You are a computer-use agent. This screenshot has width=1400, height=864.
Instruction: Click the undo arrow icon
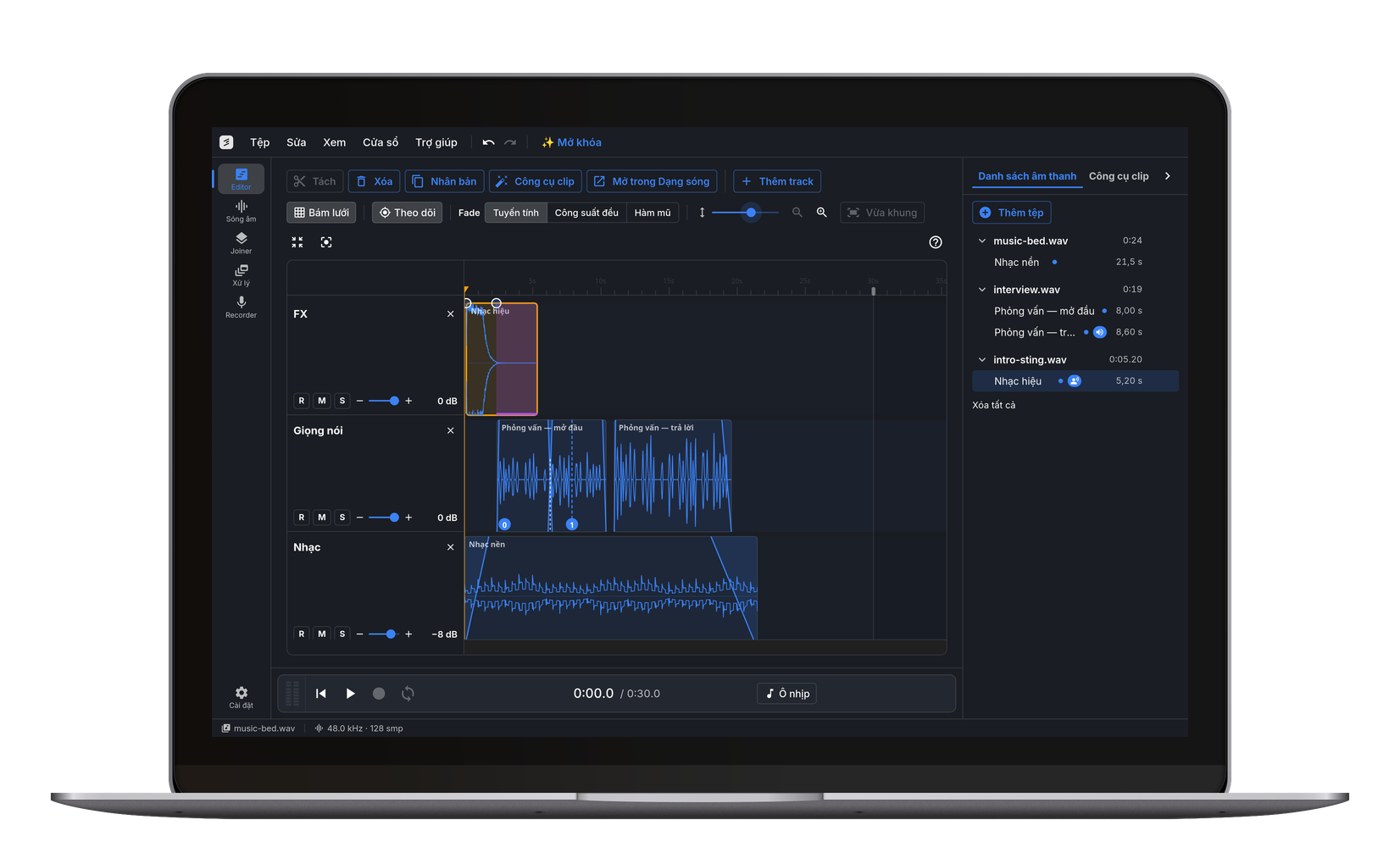pos(488,142)
